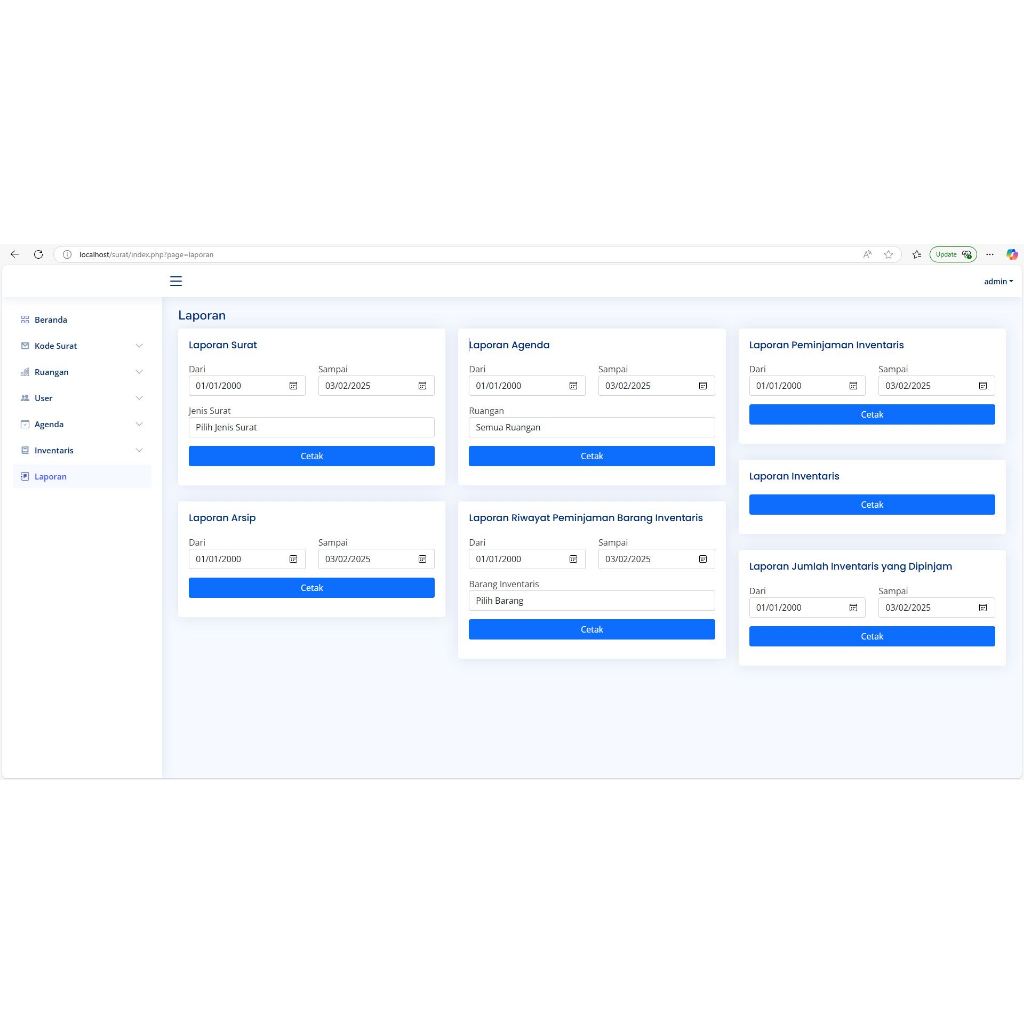Open calendar picker for Laporan Agenda Sampai date
Viewport: 1024px width, 1024px height.
703,386
